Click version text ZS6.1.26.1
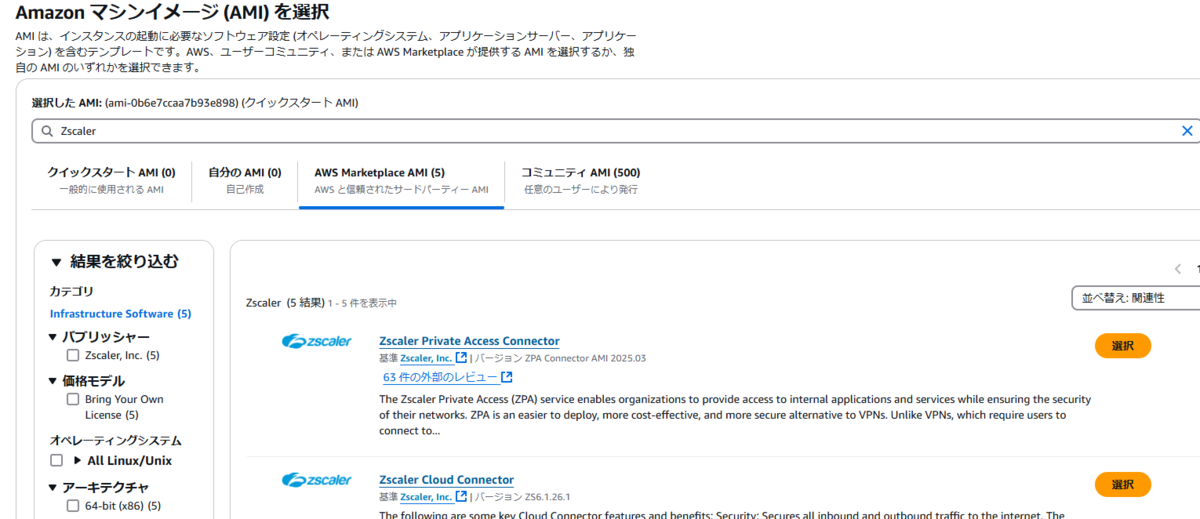The width and height of the screenshot is (1200, 519). [x=548, y=497]
